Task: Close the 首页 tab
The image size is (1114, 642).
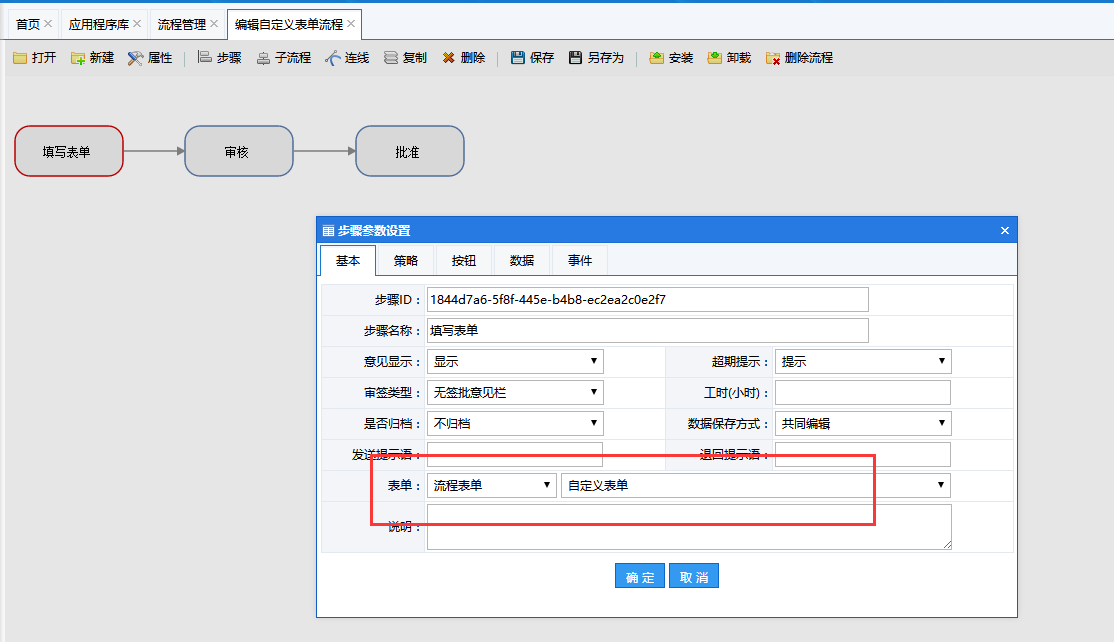Action: click(48, 23)
